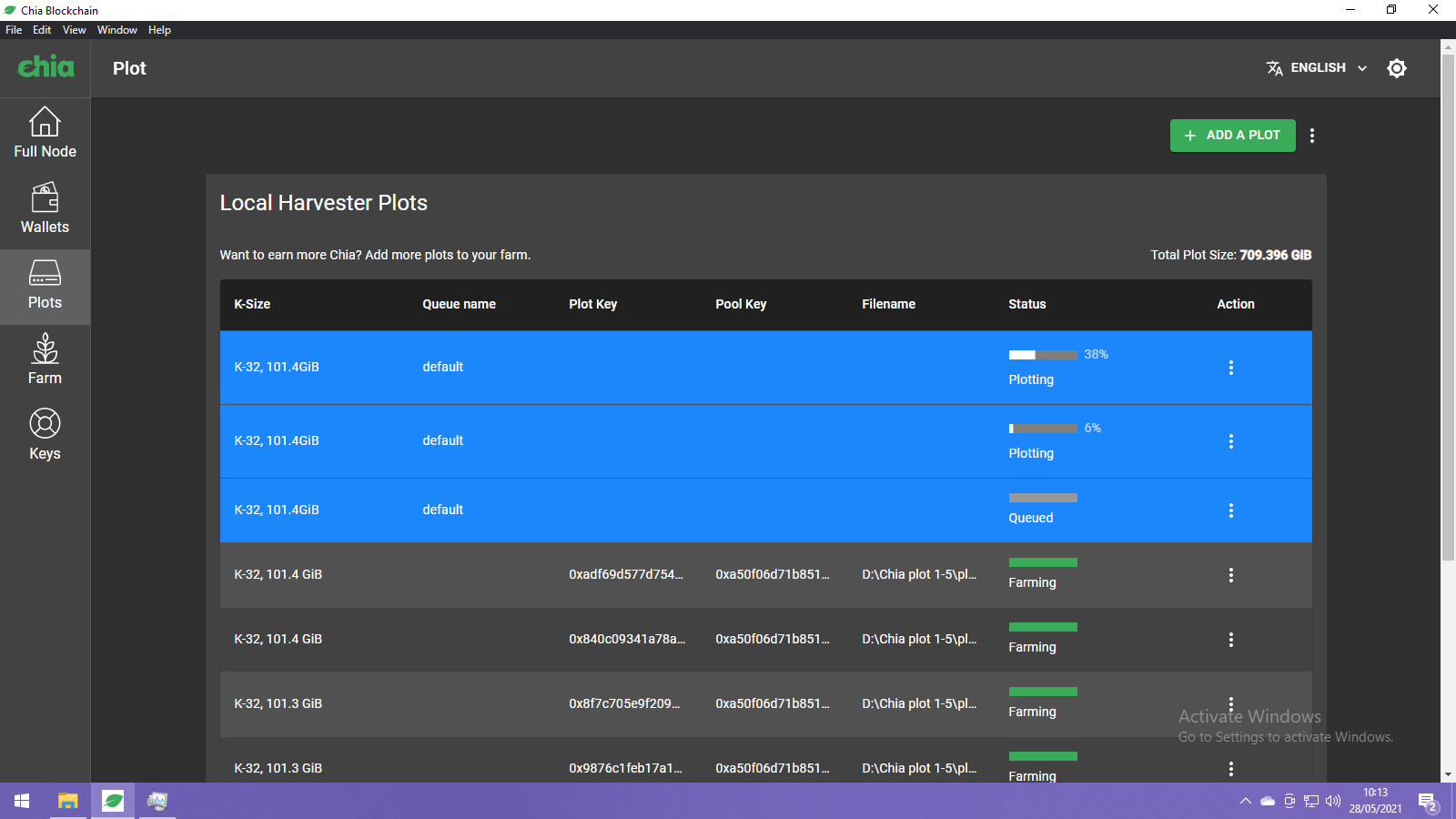Select plot key 0x8f7c705e9f209…
Screen dimensions: 1456x819
[x=624, y=704]
